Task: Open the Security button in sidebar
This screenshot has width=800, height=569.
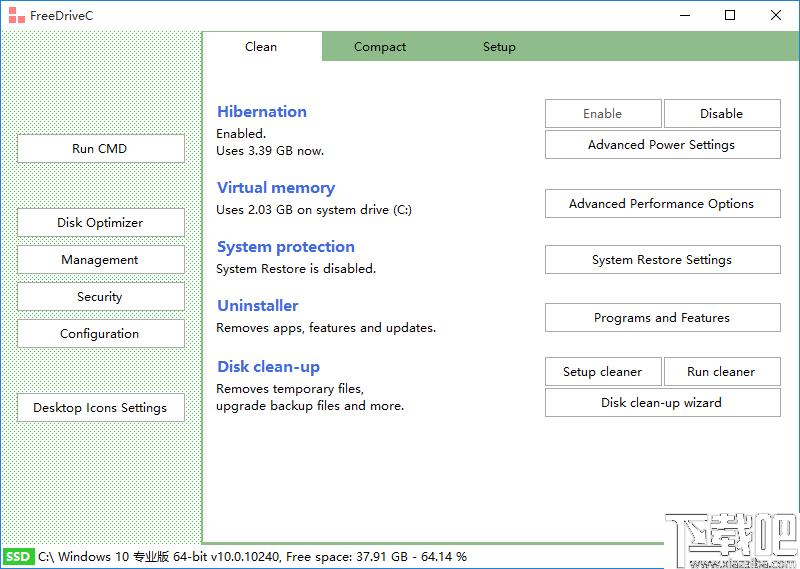Action: pos(101,296)
